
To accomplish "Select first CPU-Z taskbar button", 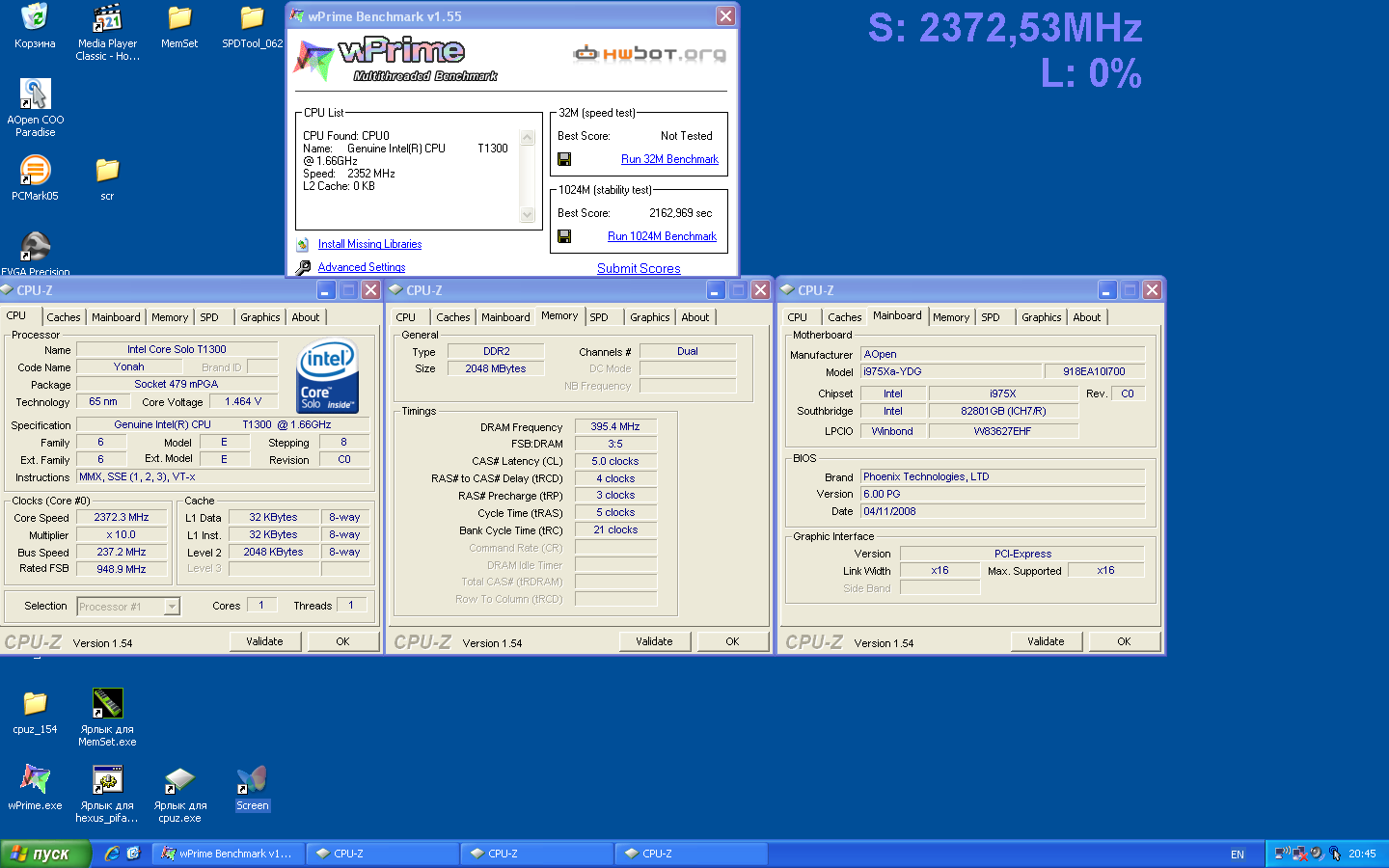I will (384, 854).
